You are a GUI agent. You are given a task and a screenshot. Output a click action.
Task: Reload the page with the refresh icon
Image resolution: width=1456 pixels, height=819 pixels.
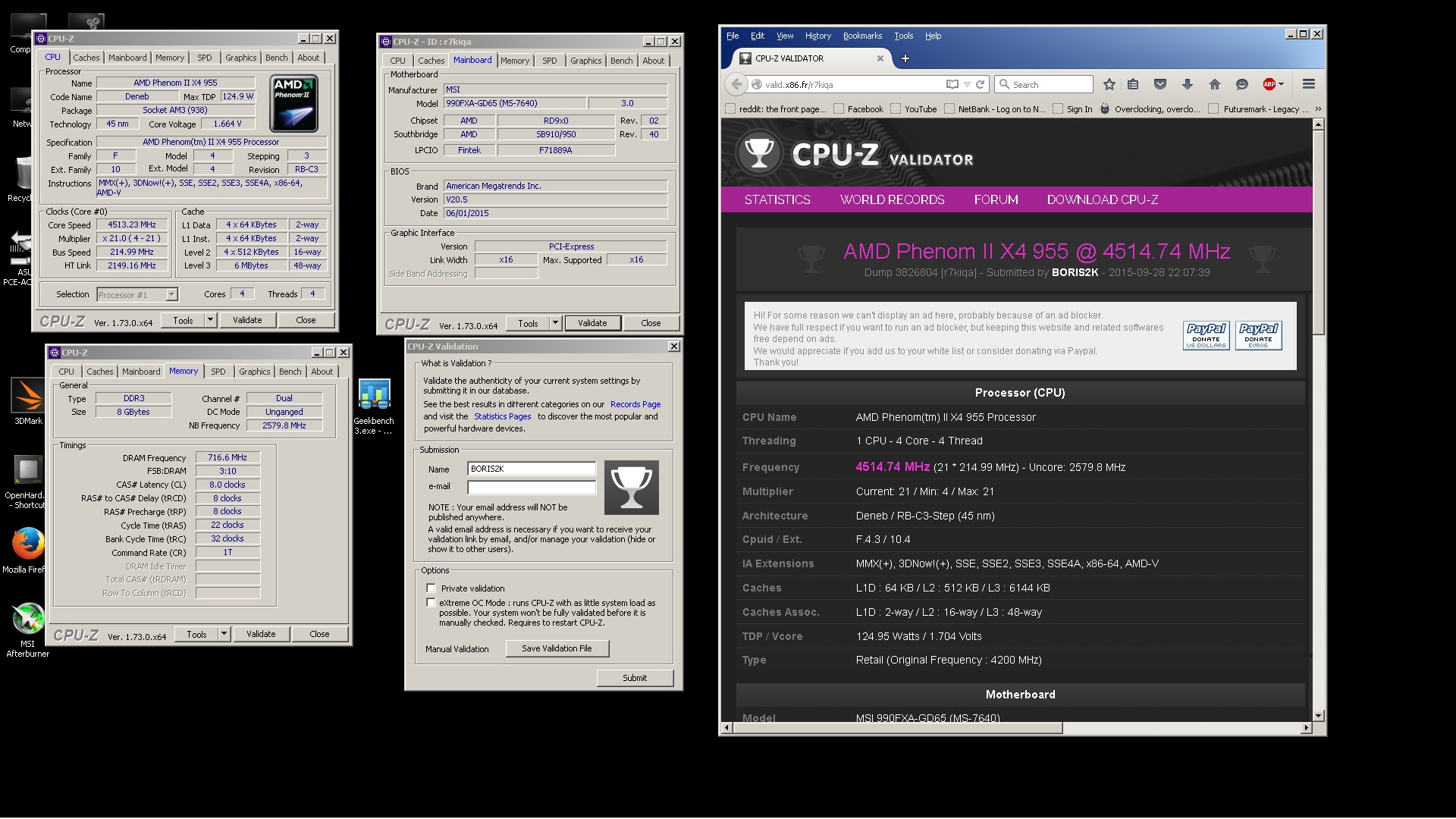980,84
